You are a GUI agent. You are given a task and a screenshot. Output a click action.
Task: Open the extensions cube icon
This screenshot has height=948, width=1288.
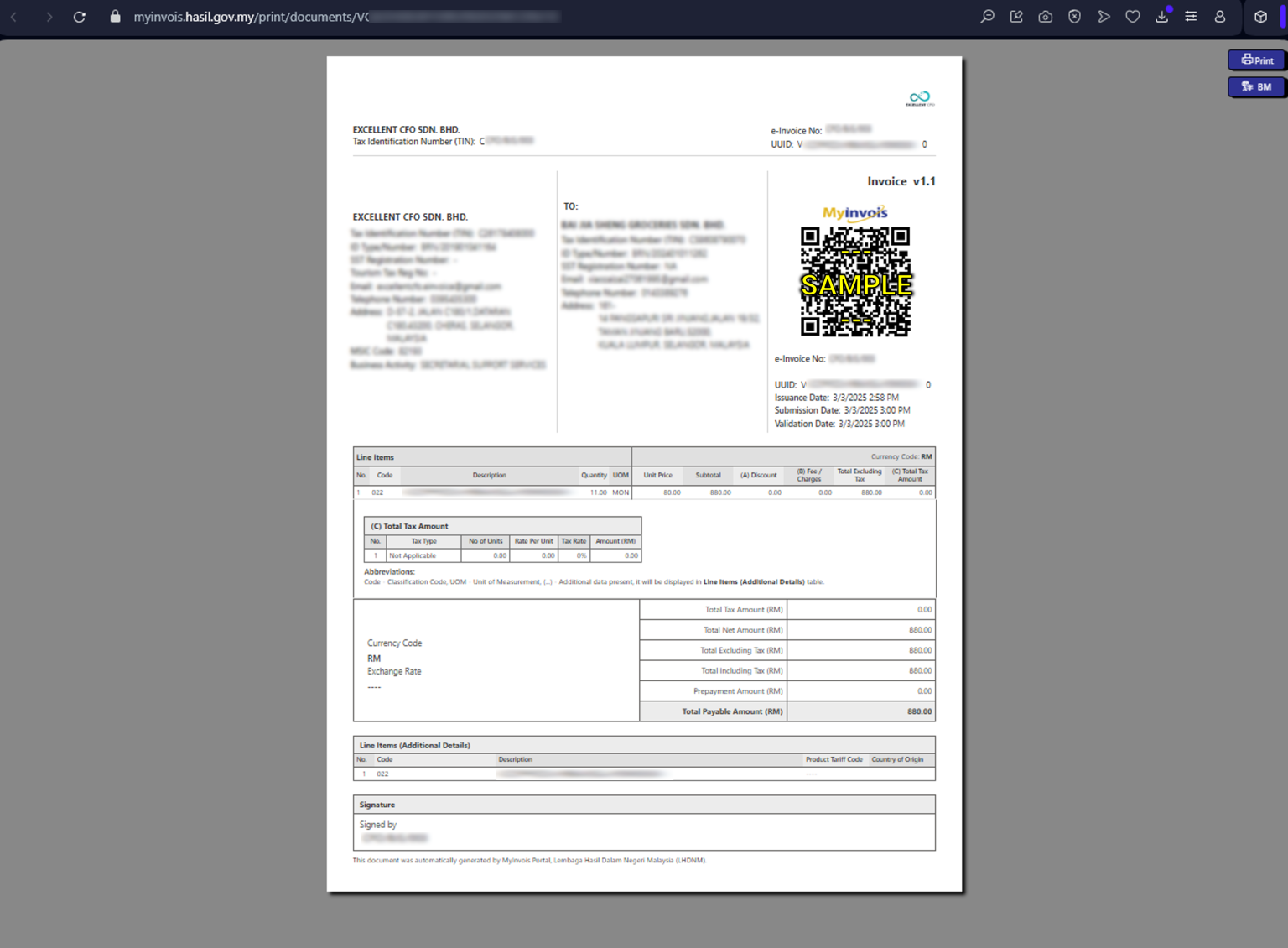point(1259,16)
